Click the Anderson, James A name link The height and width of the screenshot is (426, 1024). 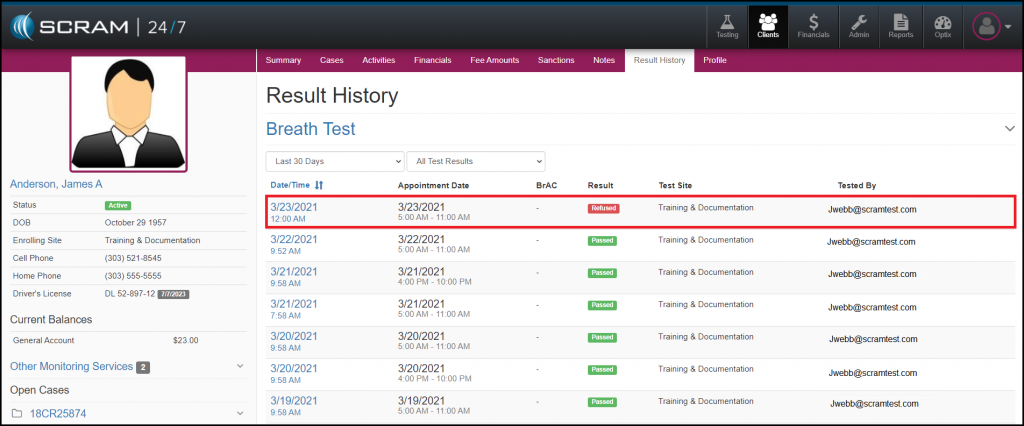[x=56, y=184]
